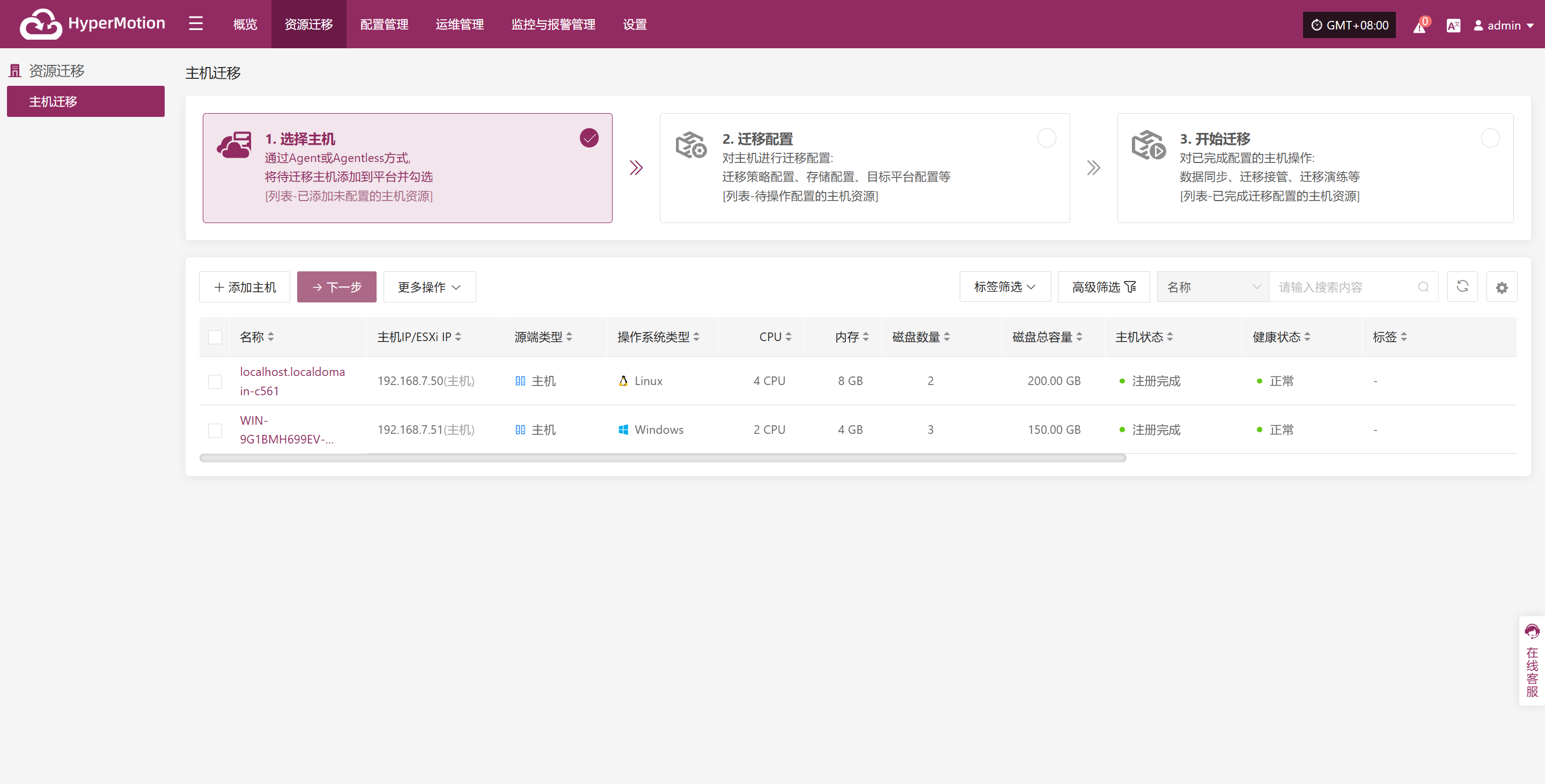Open the online customer service widget
Image resolution: width=1545 pixels, height=784 pixels.
pos(1533,661)
